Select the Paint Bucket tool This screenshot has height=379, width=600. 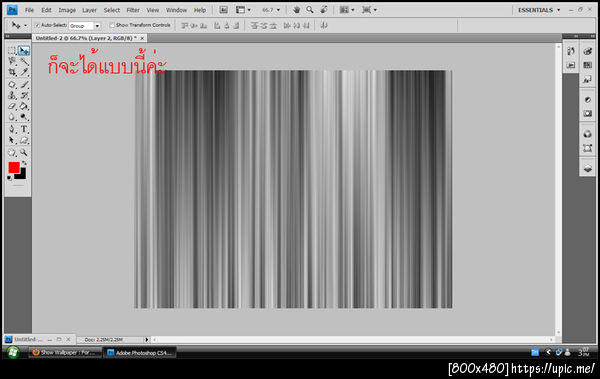[24, 106]
